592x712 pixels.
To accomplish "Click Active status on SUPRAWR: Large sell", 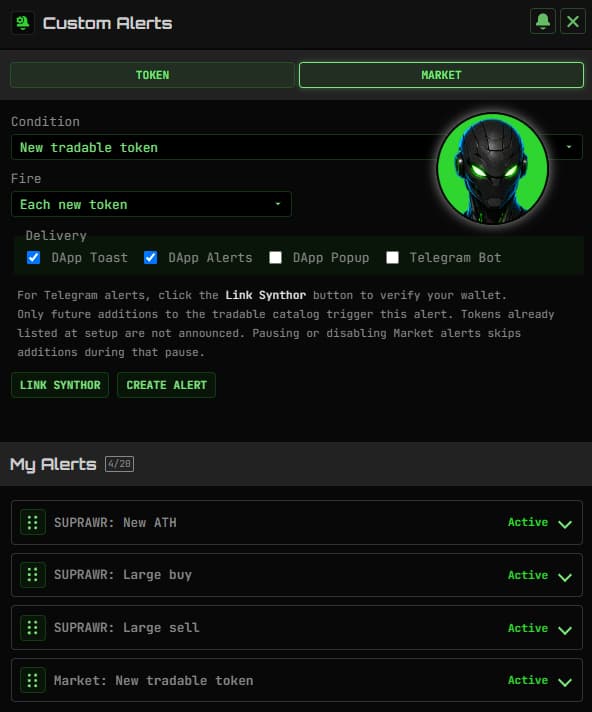I will coord(528,628).
